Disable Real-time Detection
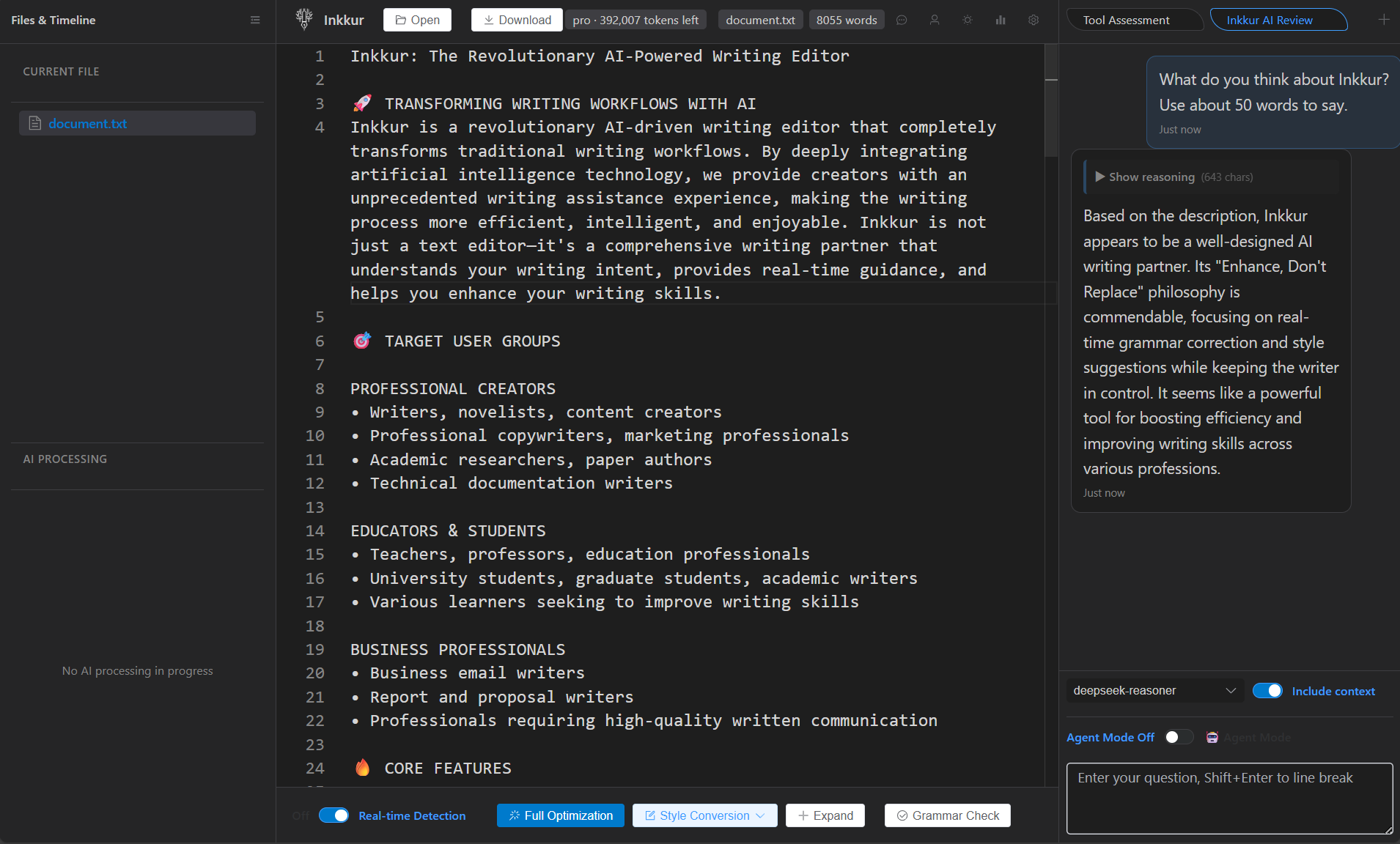The height and width of the screenshot is (844, 1400). [x=334, y=815]
